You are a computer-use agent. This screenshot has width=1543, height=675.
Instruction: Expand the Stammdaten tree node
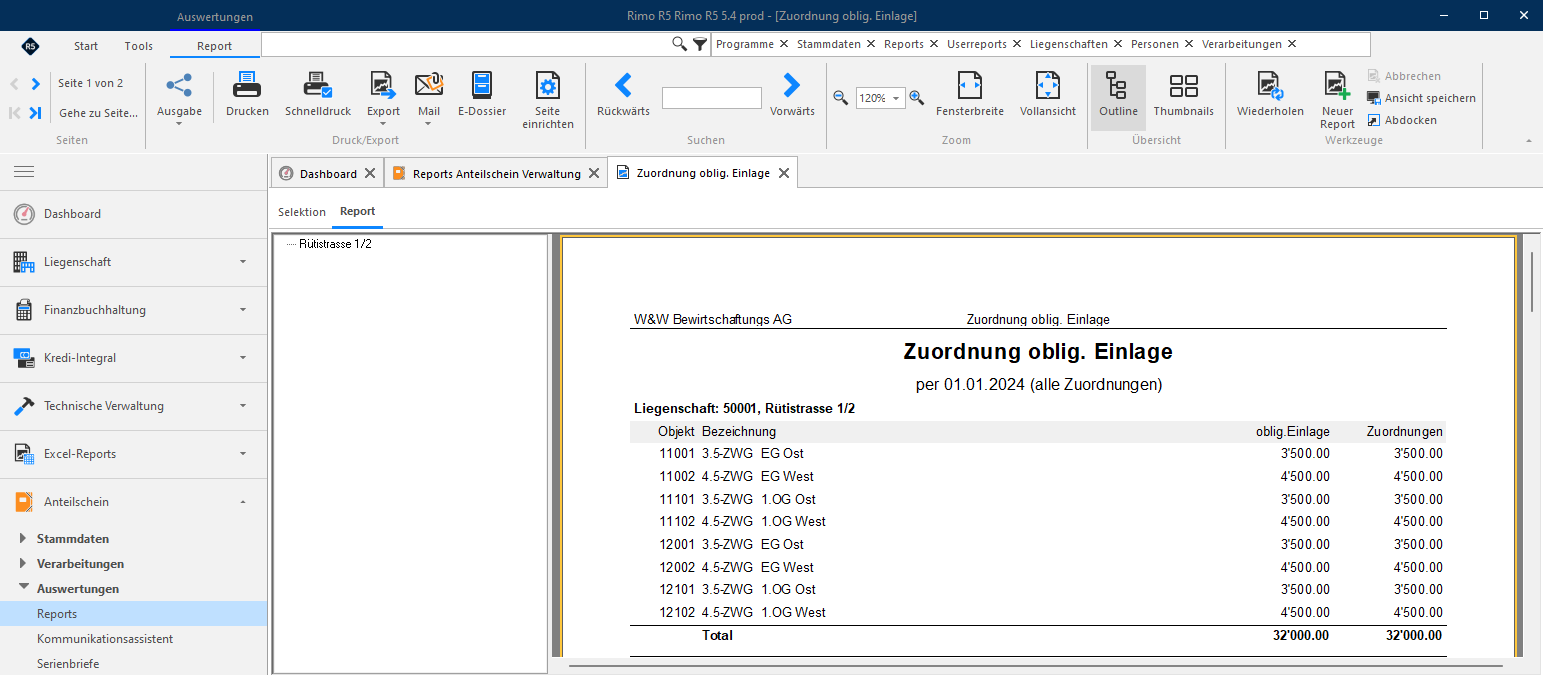[24, 539]
